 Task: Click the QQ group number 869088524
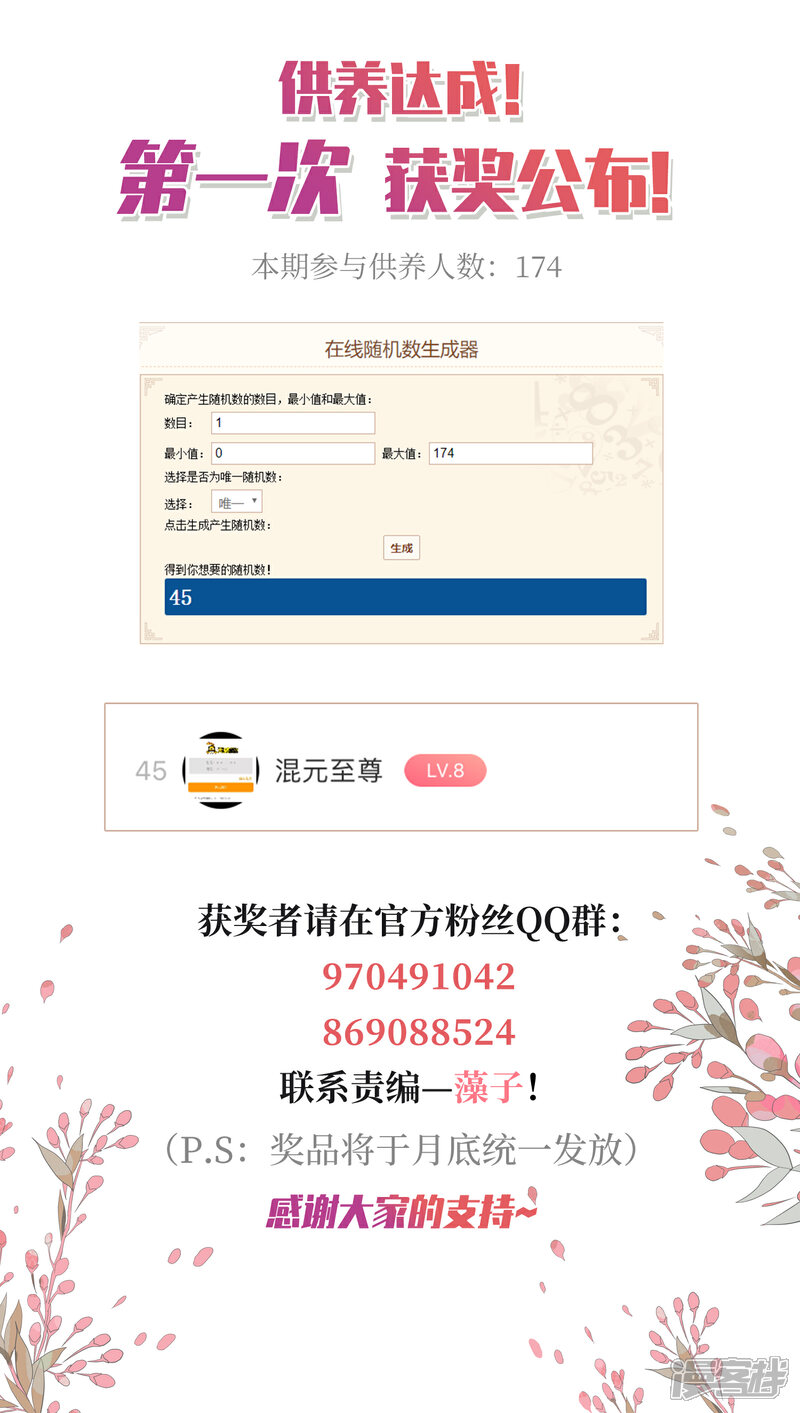coord(418,1032)
